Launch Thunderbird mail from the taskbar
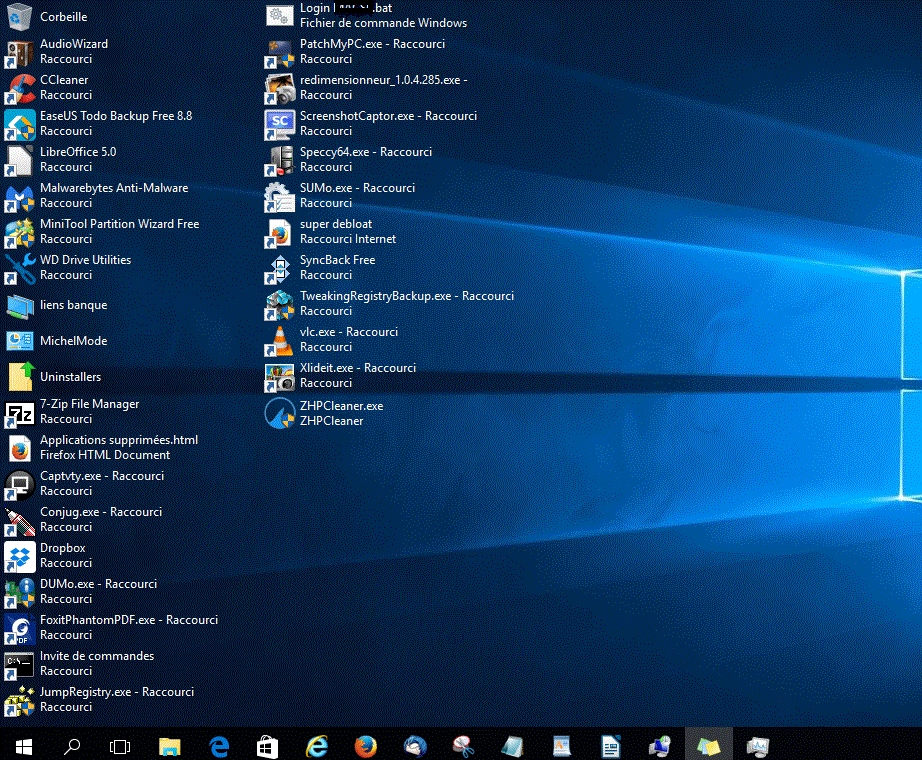 click(415, 746)
